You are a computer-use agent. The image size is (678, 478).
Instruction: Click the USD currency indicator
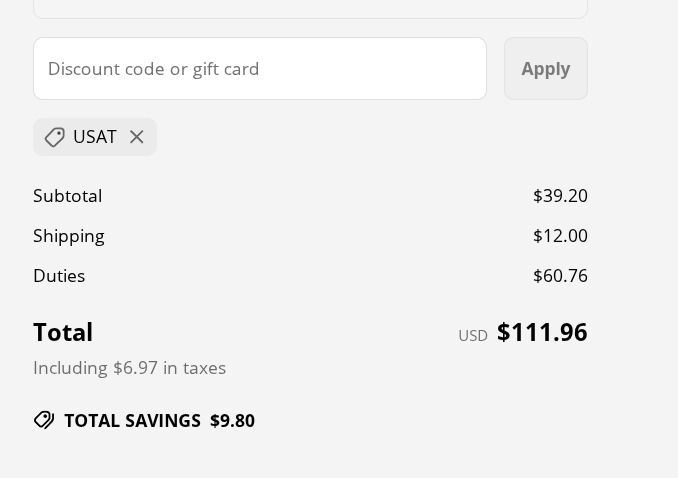(473, 336)
